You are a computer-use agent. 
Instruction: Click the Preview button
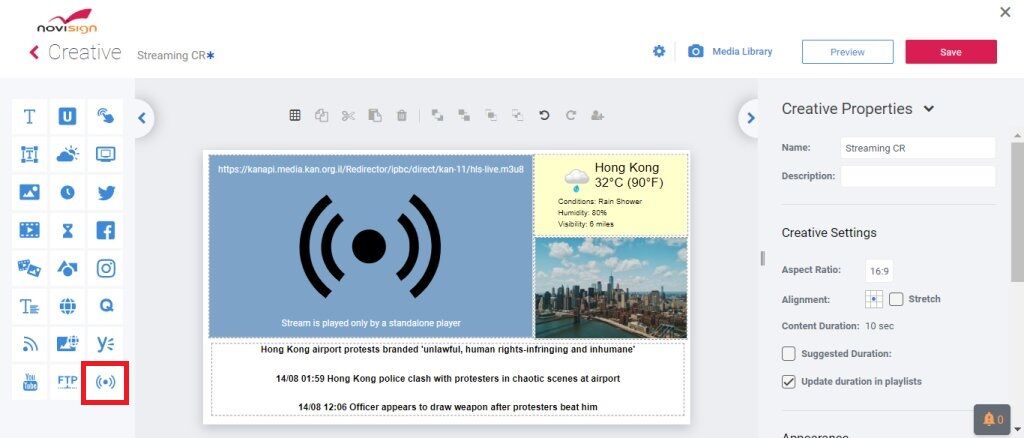[847, 52]
